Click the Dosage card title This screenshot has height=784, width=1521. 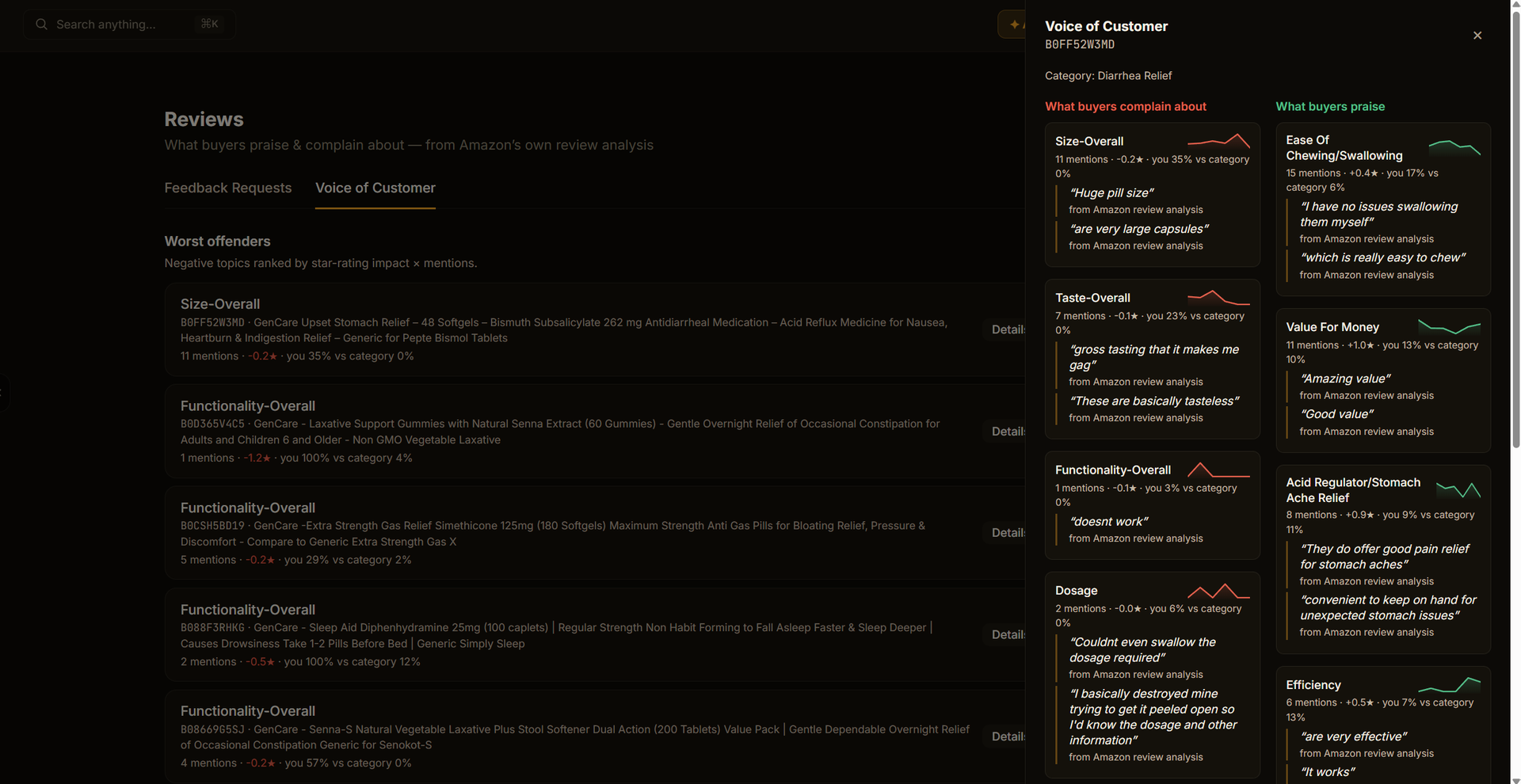click(x=1076, y=591)
